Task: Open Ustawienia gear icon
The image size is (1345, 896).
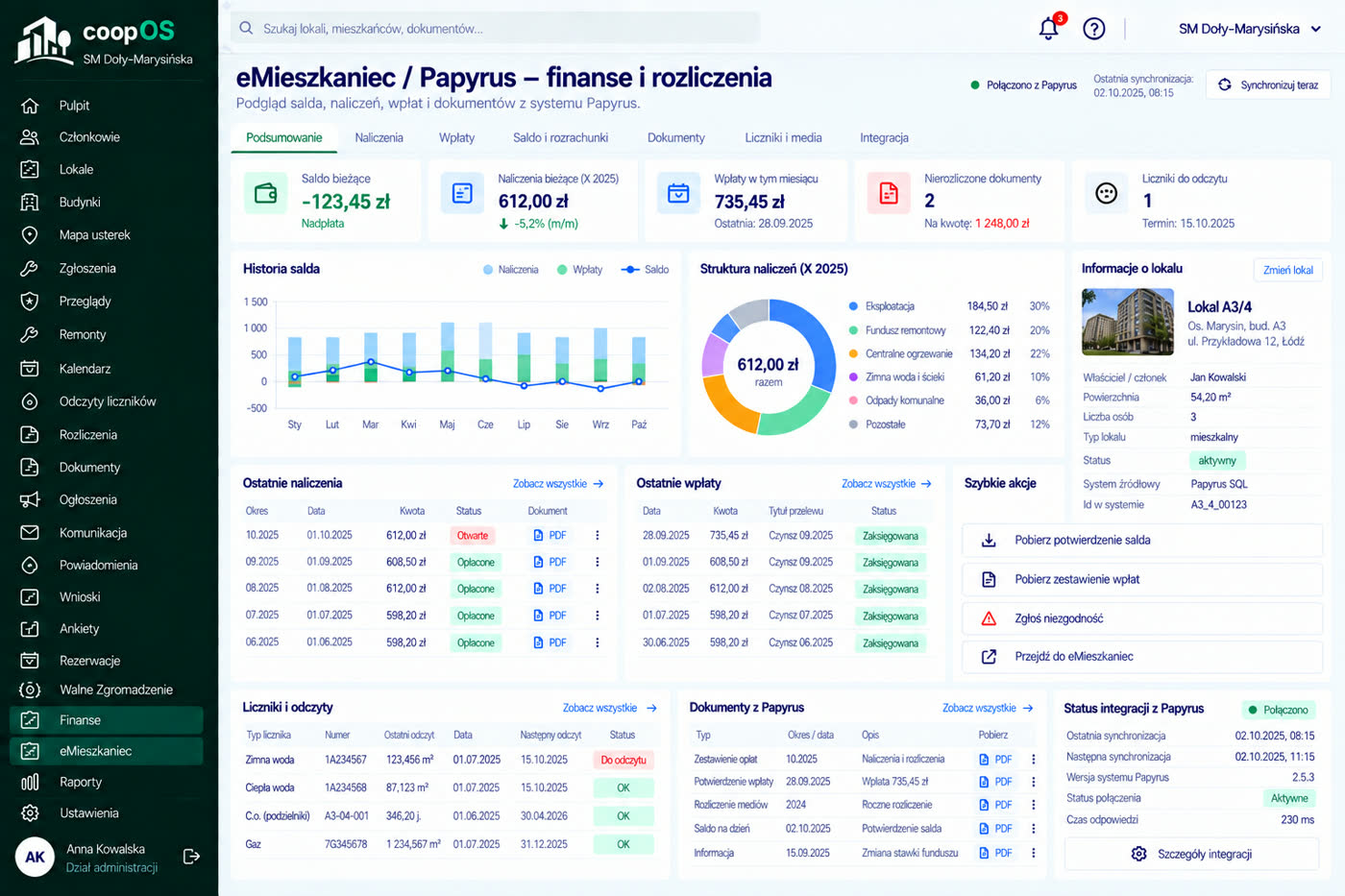Action: [x=30, y=813]
